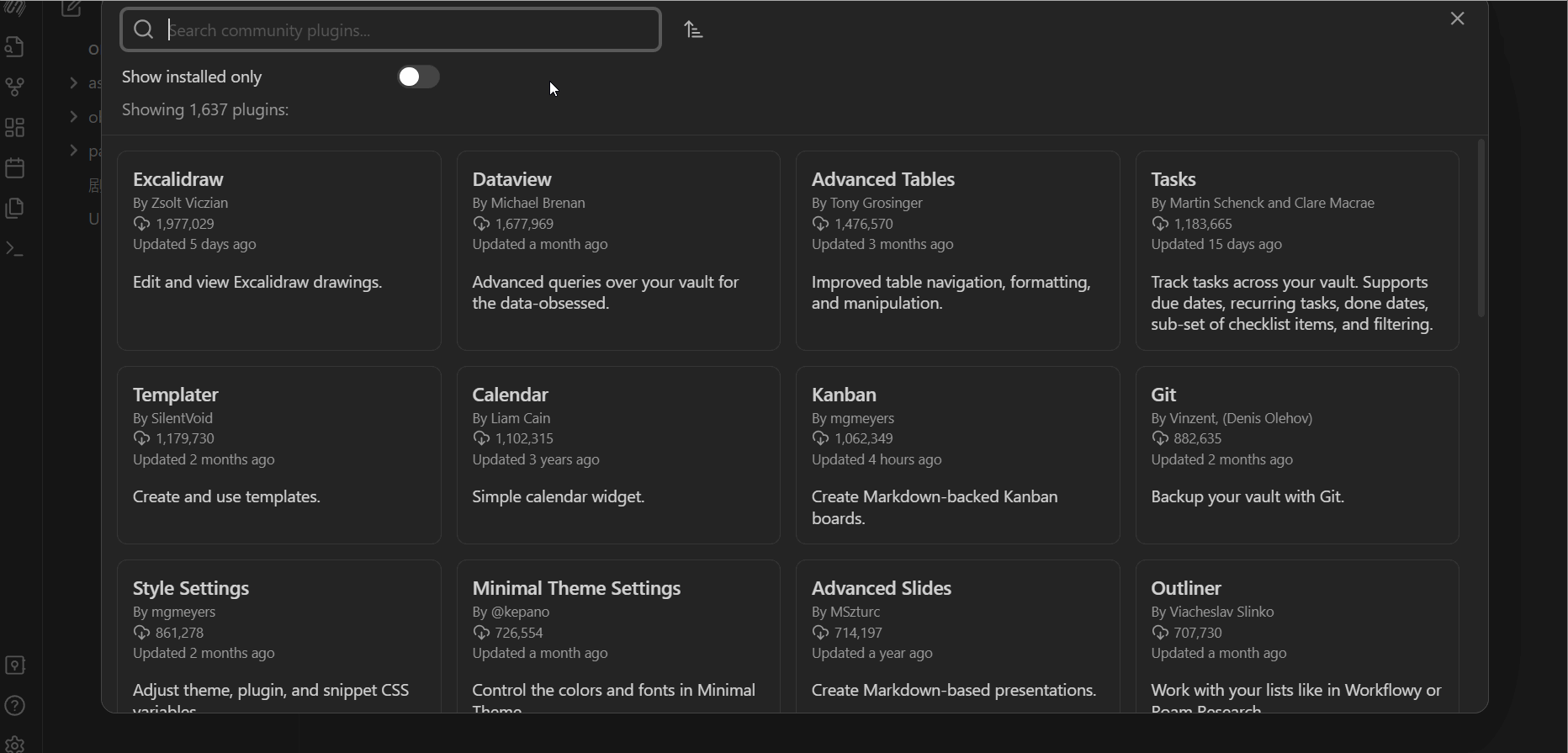Click download icon on Advanced Slides card

pyautogui.click(x=820, y=633)
